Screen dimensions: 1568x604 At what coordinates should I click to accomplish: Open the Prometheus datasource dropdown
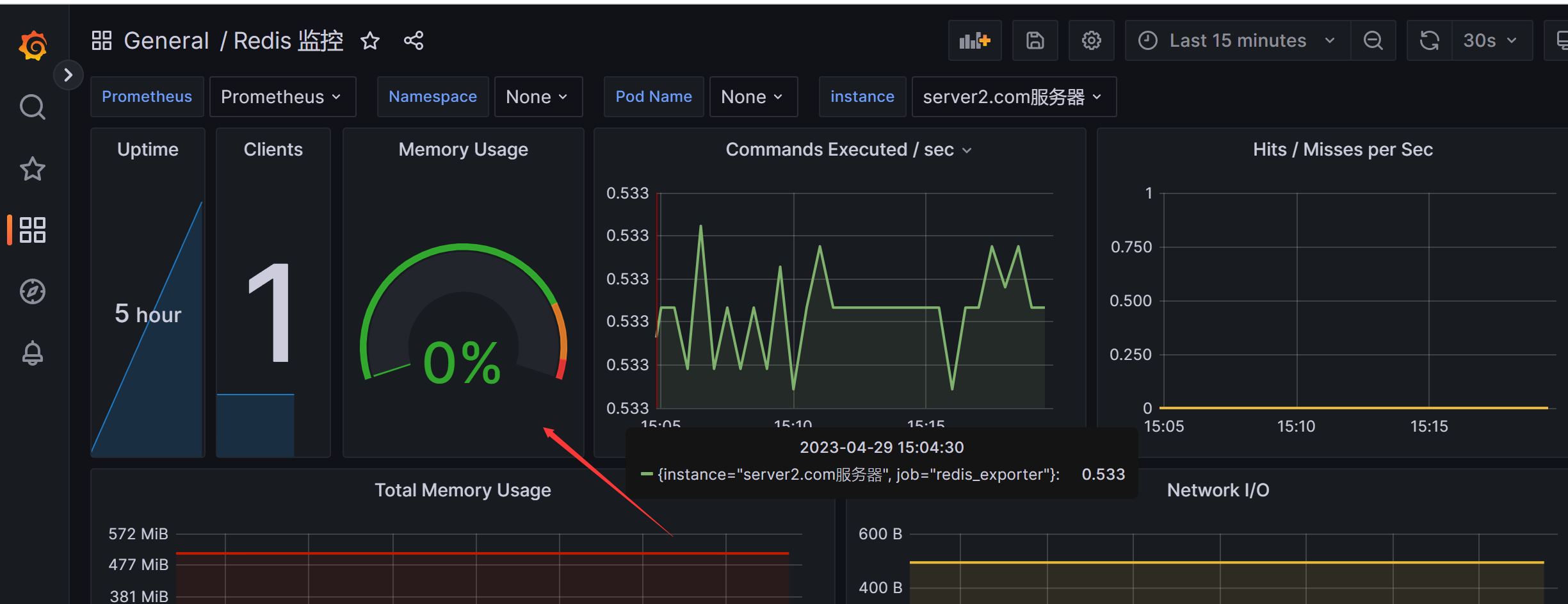(x=282, y=97)
